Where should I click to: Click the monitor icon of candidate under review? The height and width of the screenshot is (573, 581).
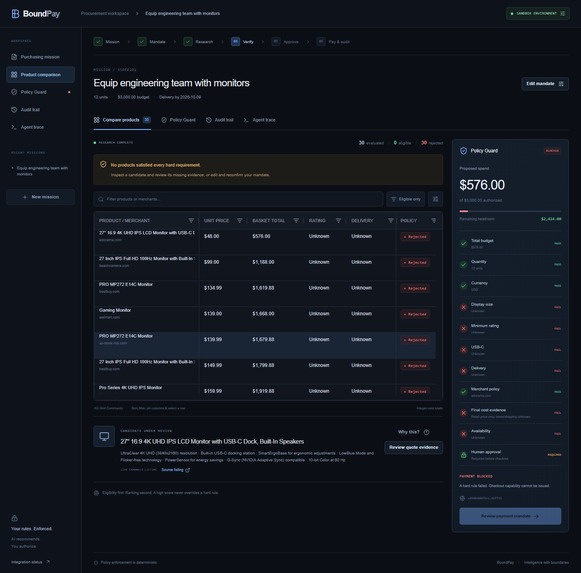[x=104, y=436]
